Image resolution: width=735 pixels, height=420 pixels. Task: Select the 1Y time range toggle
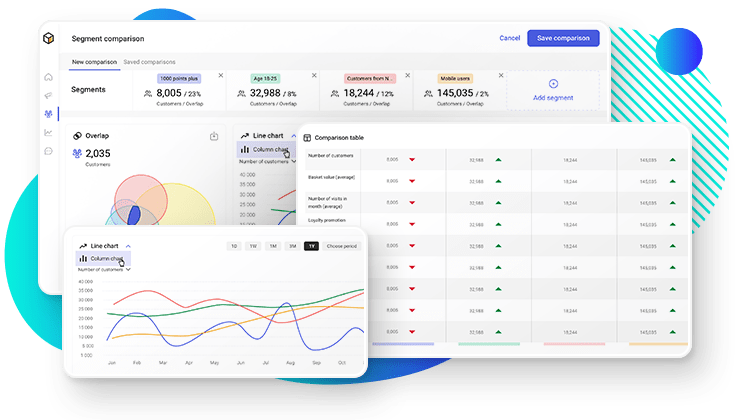pyautogui.click(x=311, y=245)
